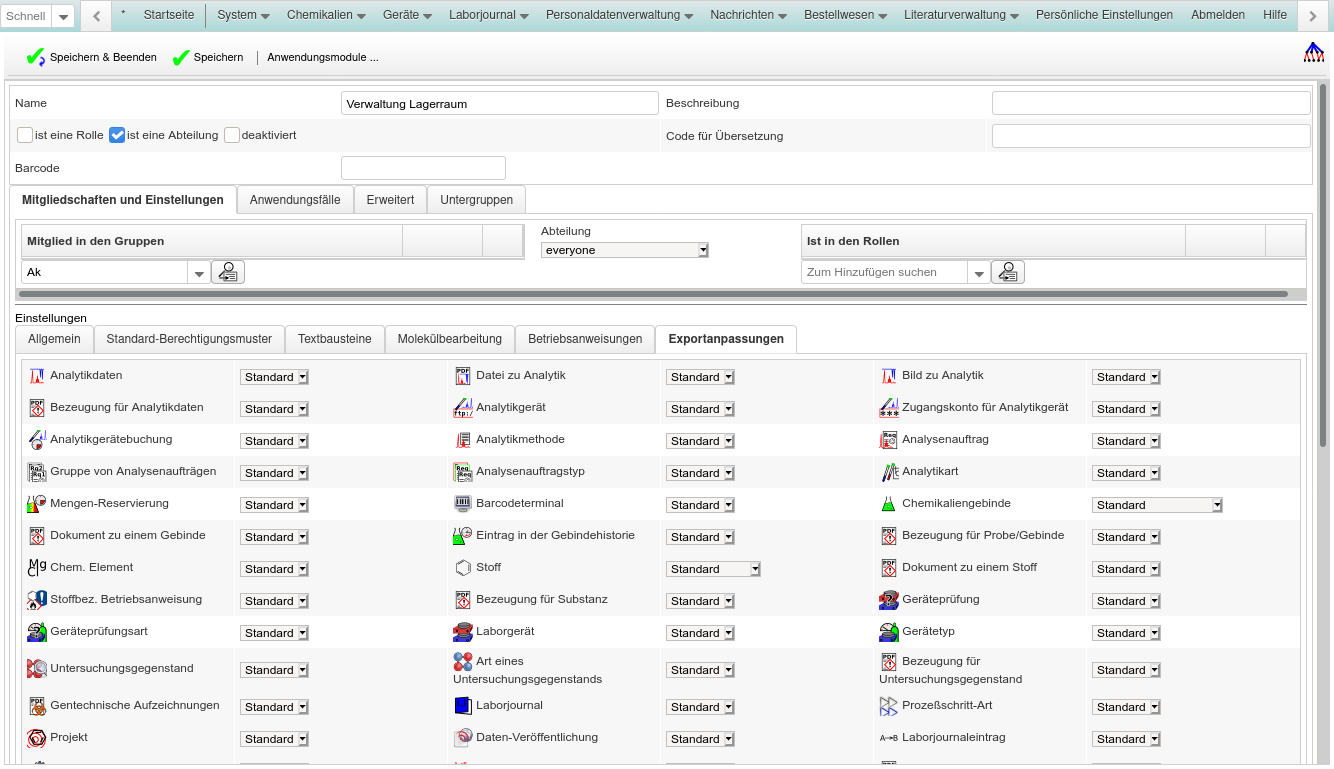Image resolution: width=1334 pixels, height=769 pixels.
Task: Click the Barcodeterminal icon
Action: (x=462, y=504)
